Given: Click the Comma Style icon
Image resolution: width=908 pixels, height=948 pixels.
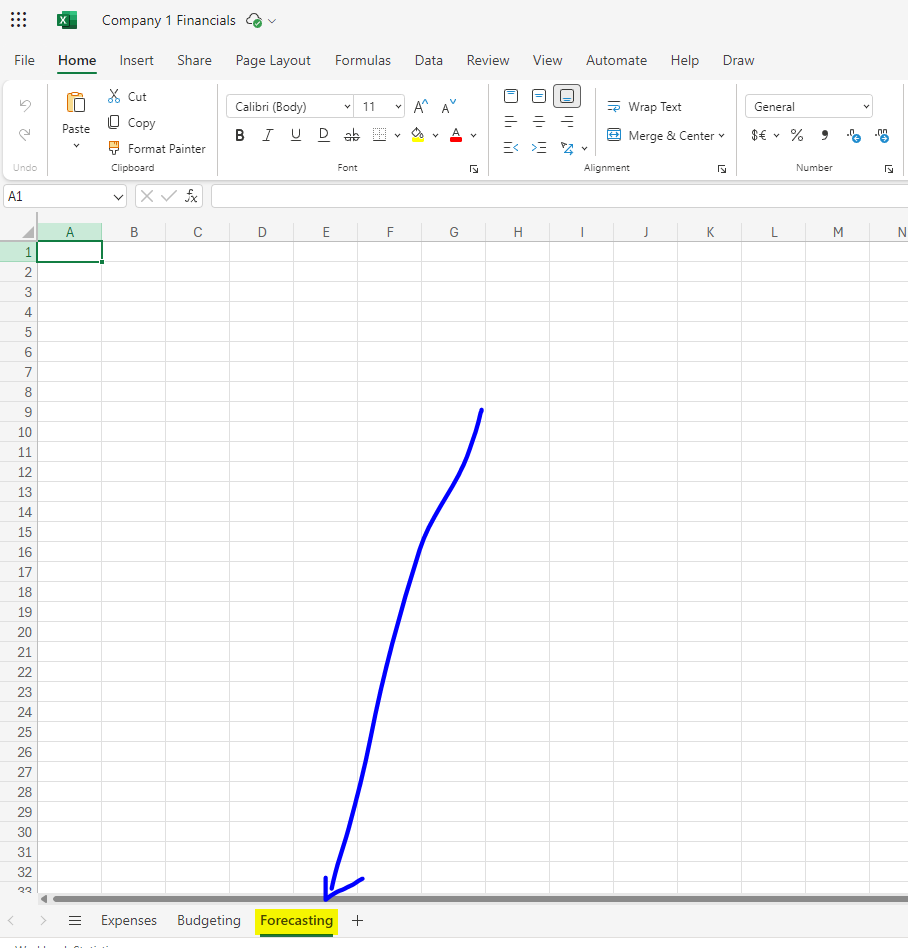Looking at the screenshot, I should 824,135.
